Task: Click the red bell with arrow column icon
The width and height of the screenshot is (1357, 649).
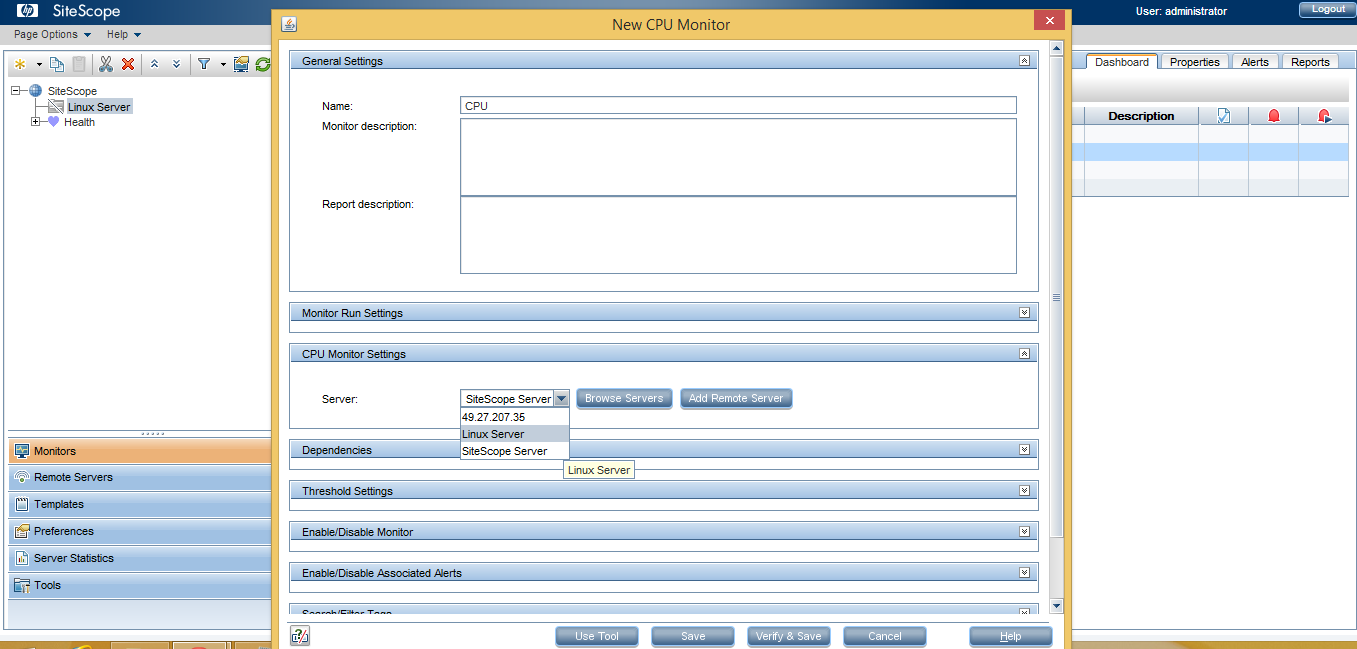Action: (x=1324, y=116)
